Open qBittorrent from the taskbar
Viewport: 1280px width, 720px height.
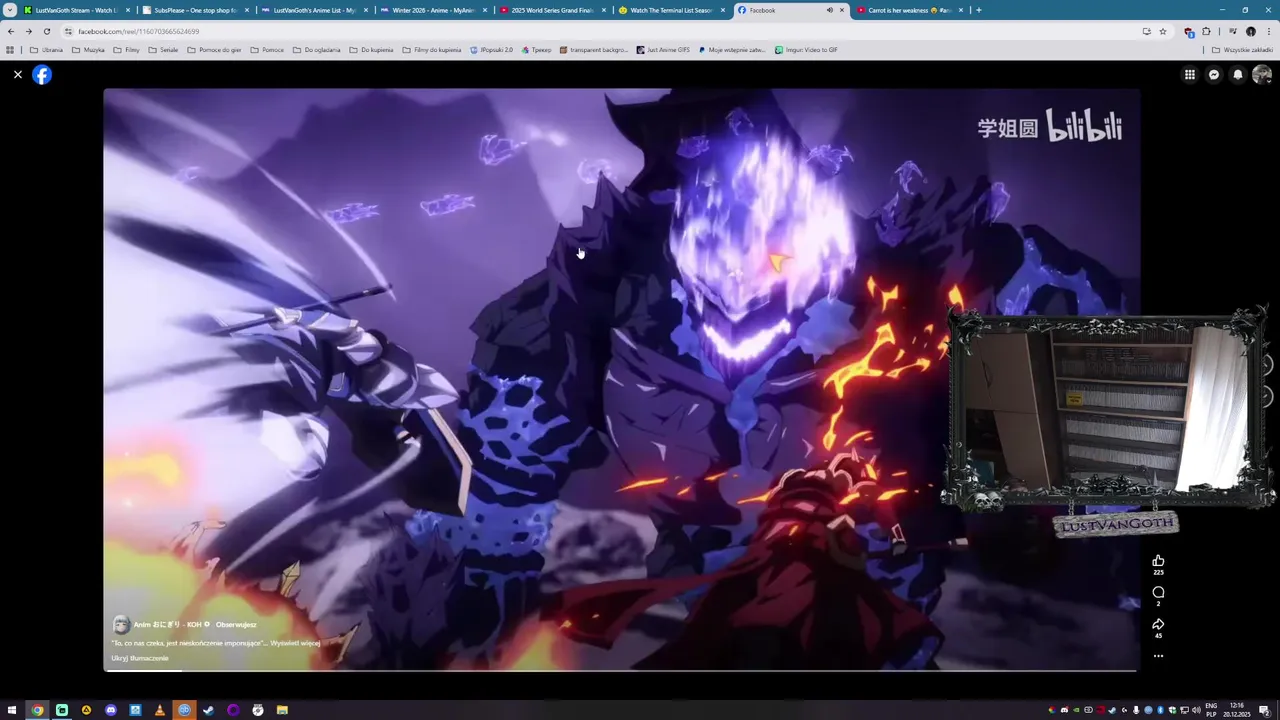(x=184, y=710)
